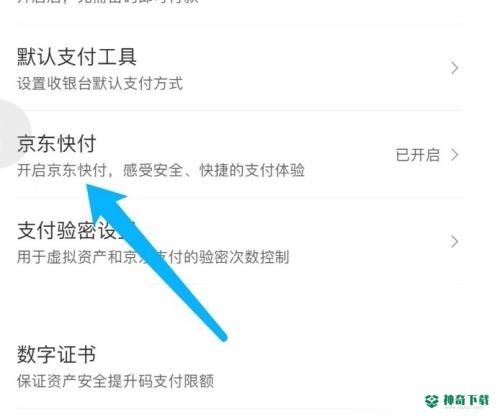Screen dimensions: 500x419
Task: Tap 保证资产安全提升码支付限额 description
Action: pyautogui.click(x=115, y=381)
